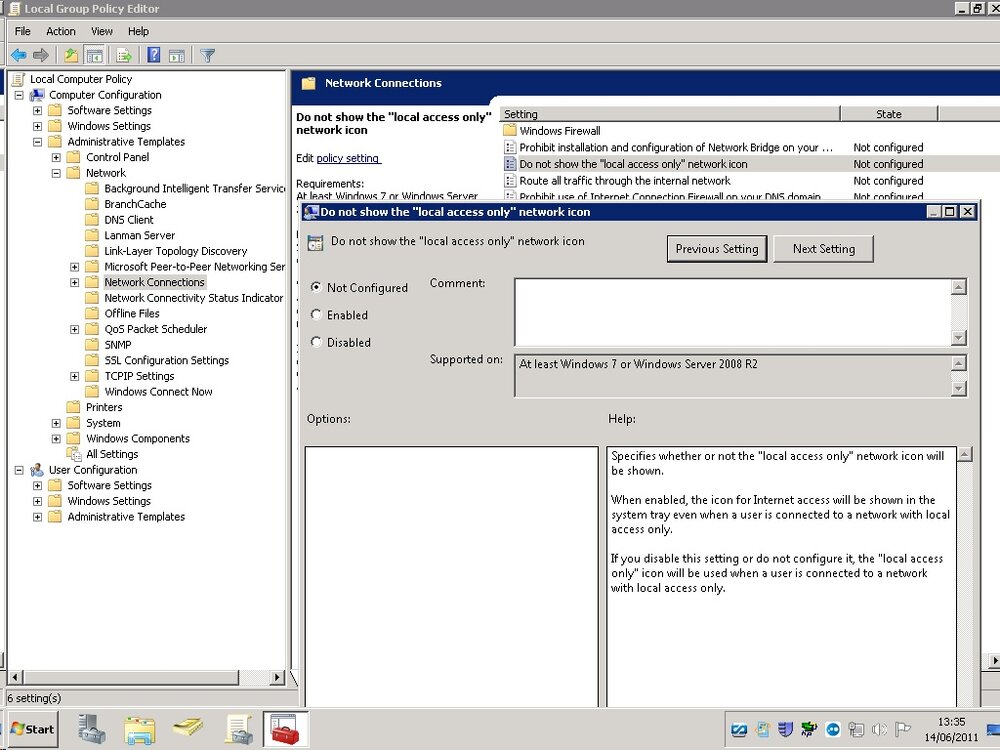Screen dimensions: 1000x750
Task: Select the Windows Connect Now tree folder
Action: point(158,392)
